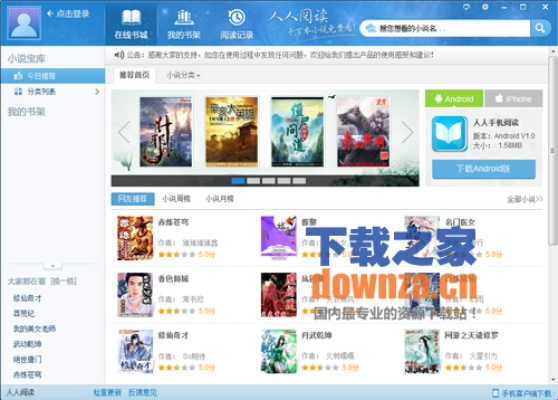
Task: Click the phone icon beside 手机客户端下载
Action: [x=495, y=393]
